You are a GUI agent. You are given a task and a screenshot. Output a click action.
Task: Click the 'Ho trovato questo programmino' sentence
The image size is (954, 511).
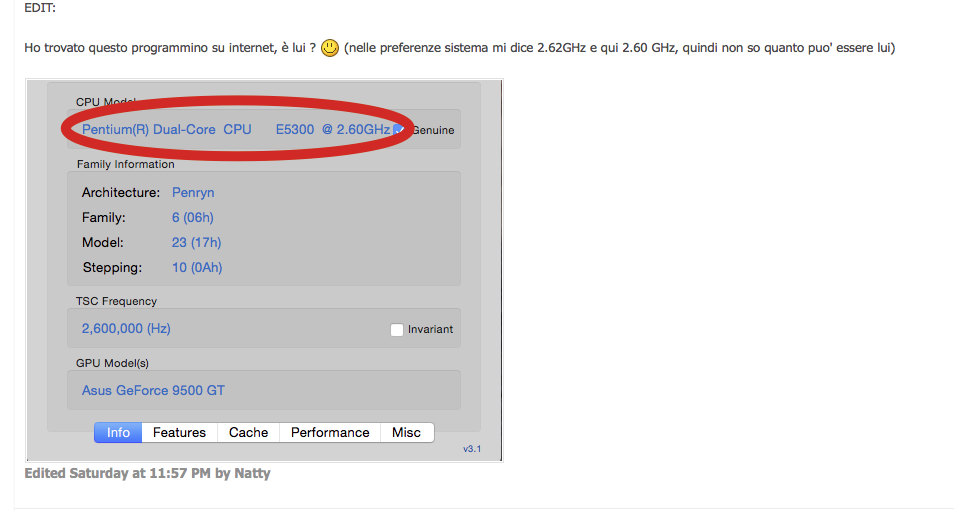pyautogui.click(x=459, y=48)
